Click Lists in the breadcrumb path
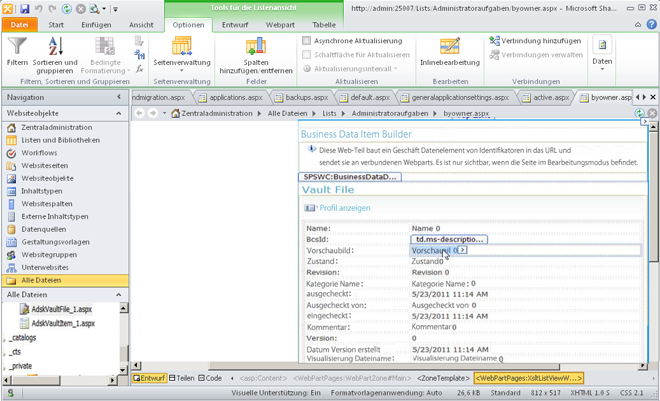The height and width of the screenshot is (401, 660). point(329,113)
